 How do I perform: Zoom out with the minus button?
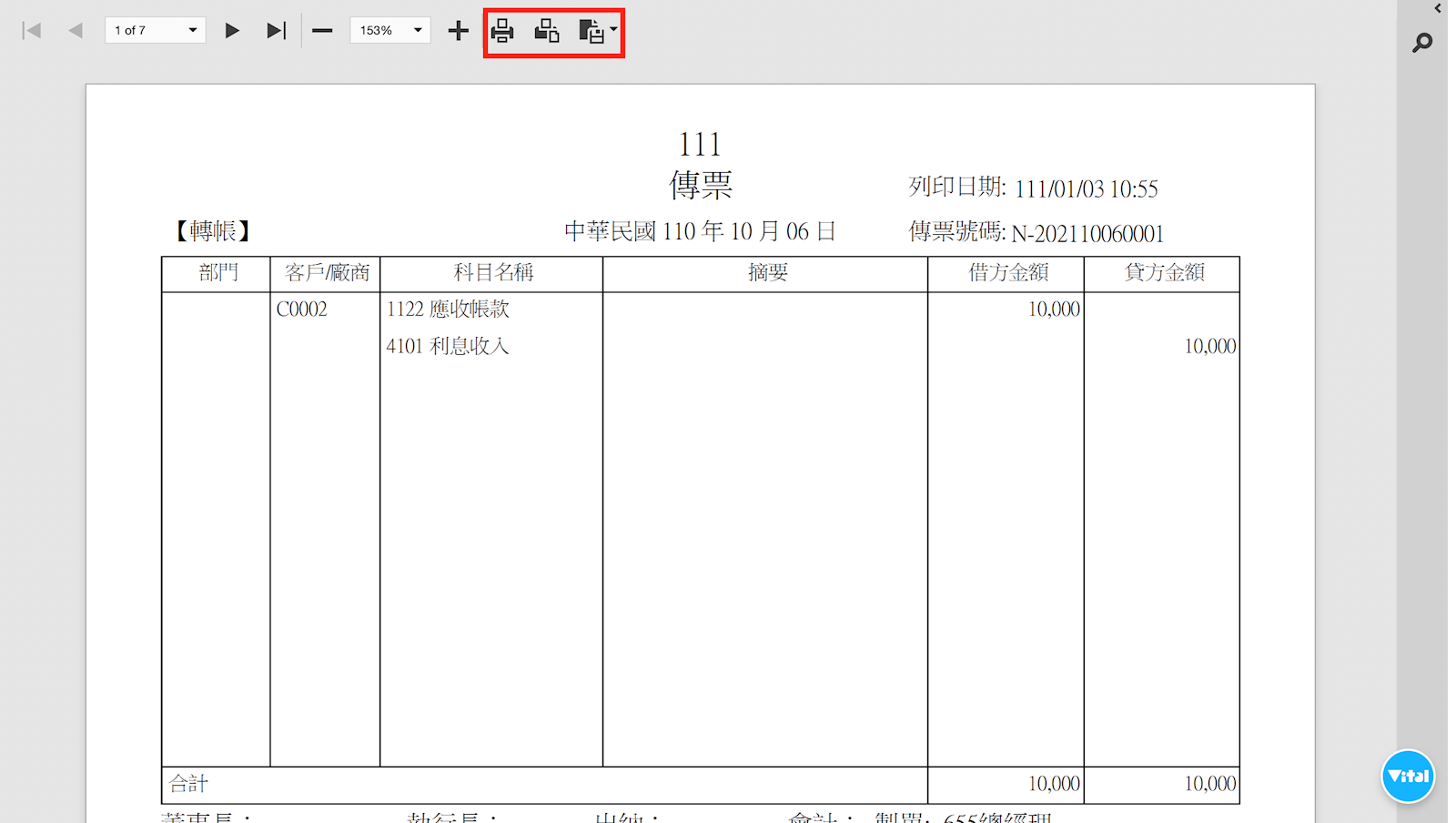tap(322, 31)
